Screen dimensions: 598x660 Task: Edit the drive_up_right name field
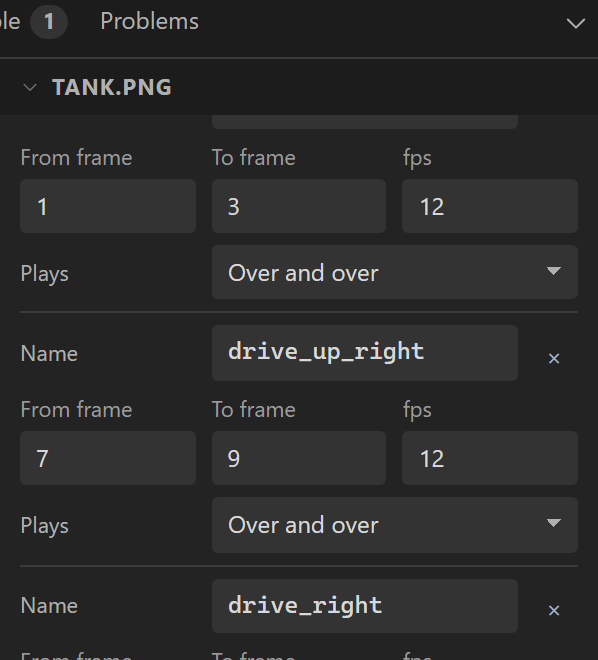pos(365,353)
